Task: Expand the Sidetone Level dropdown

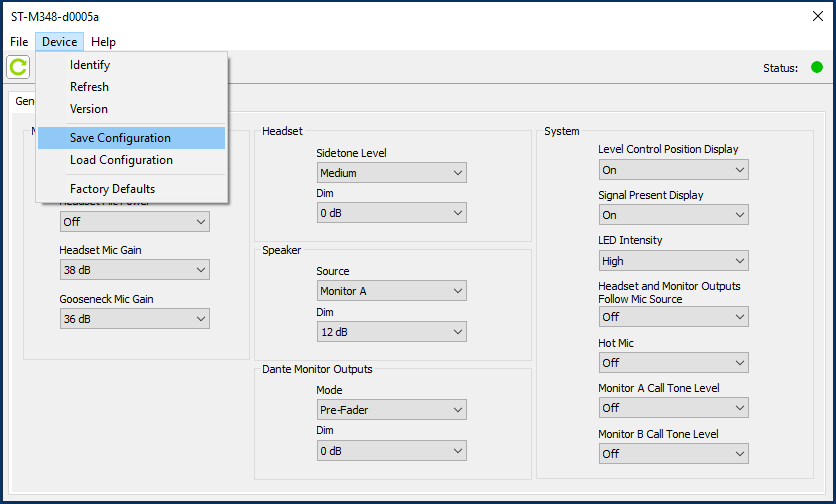Action: click(x=391, y=173)
